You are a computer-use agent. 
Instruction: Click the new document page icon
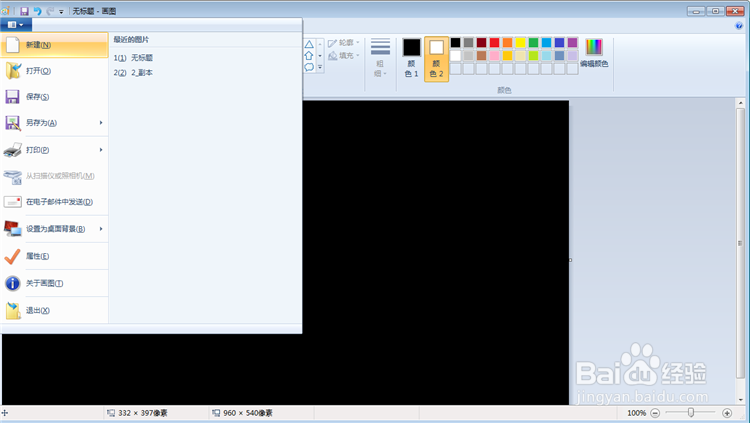(x=12, y=45)
